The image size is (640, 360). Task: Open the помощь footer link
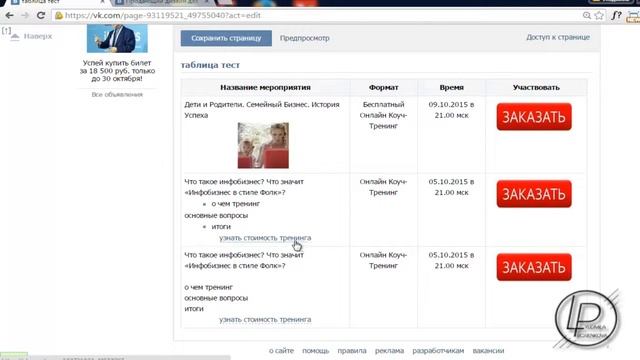(316, 351)
